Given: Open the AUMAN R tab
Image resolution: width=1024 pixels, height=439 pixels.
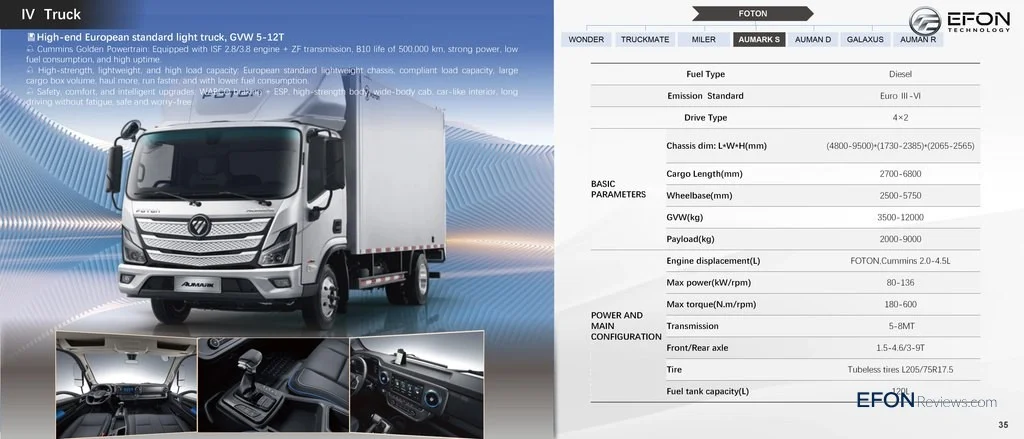Looking at the screenshot, I should [x=918, y=39].
